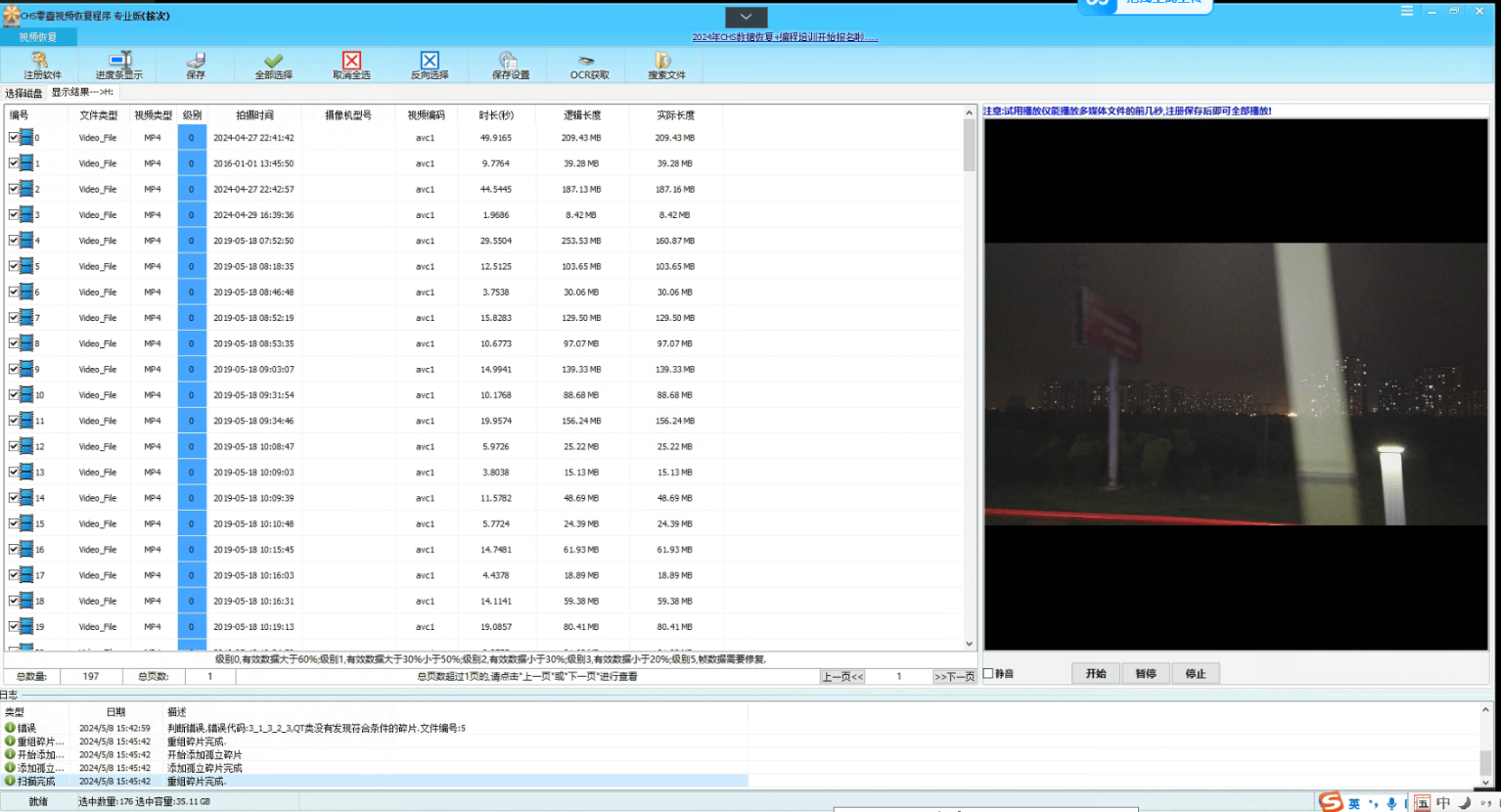Click the green 错误 log entry icon
Screen dimensions: 1501x812
point(10,728)
